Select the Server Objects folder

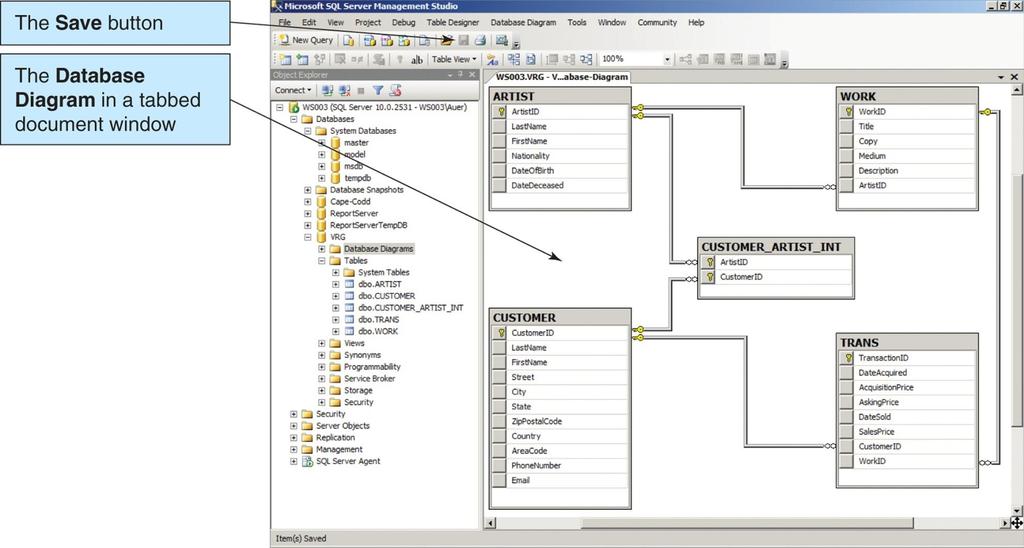(343, 425)
